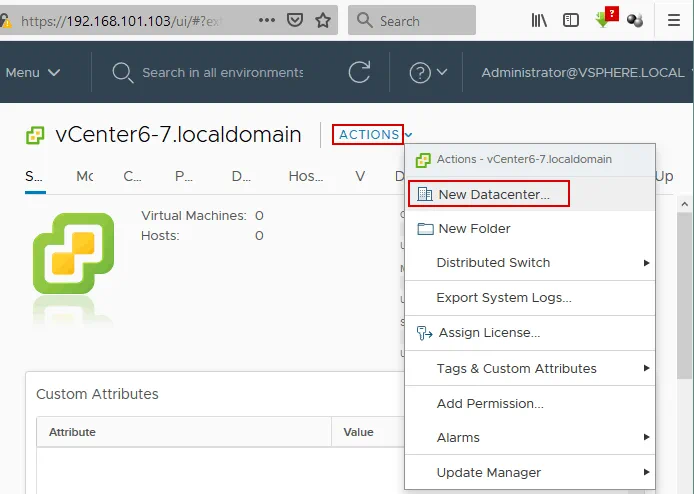Screen dimensions: 694x494
Task: Click the vCenter6-7.localdomain page title
Action: [178, 135]
